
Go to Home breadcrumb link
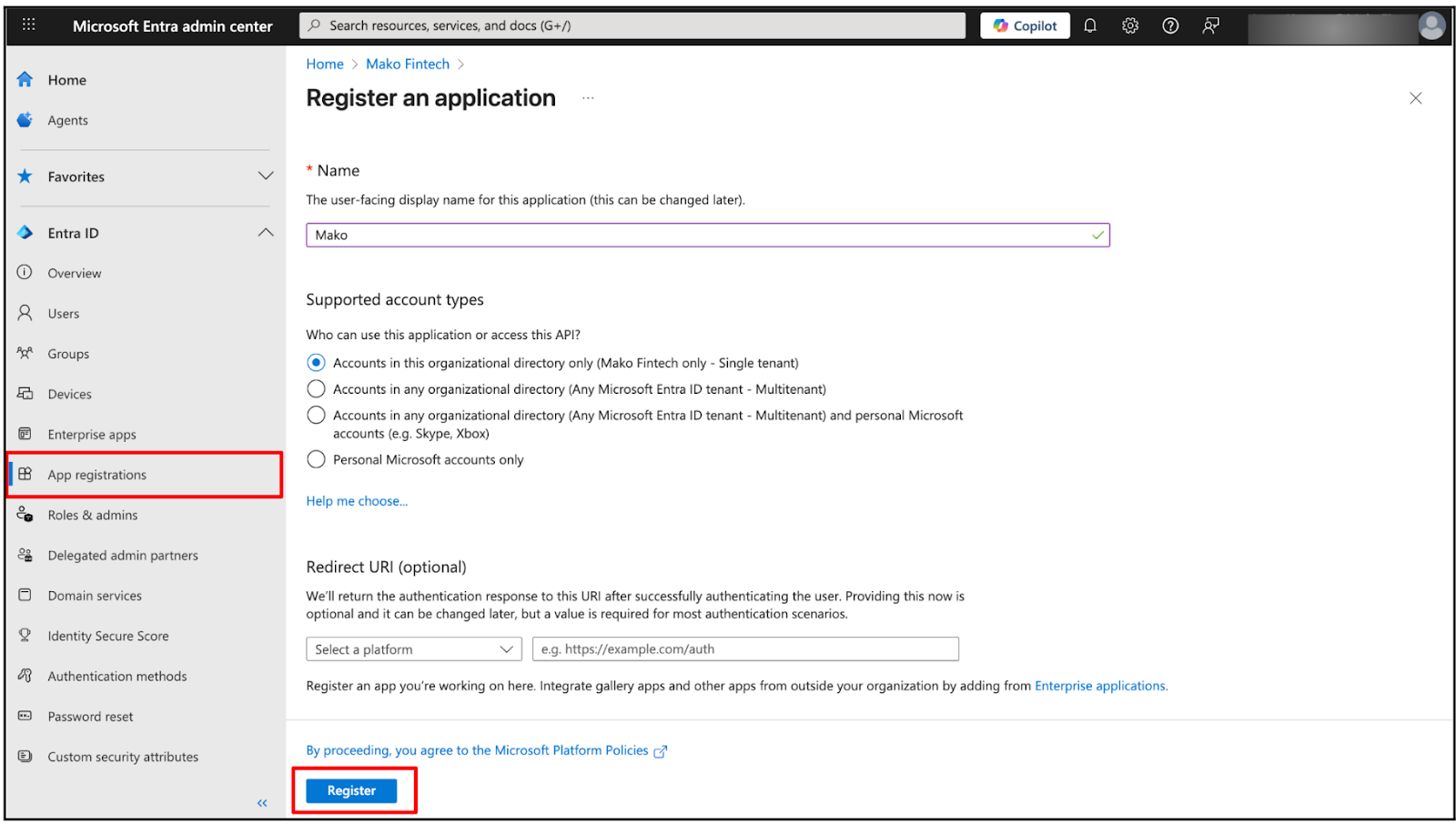[x=325, y=64]
